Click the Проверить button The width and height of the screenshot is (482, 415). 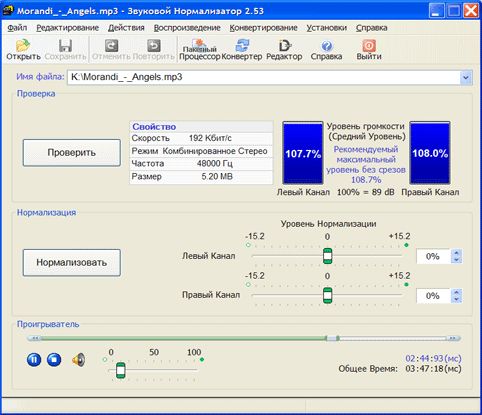tap(72, 153)
